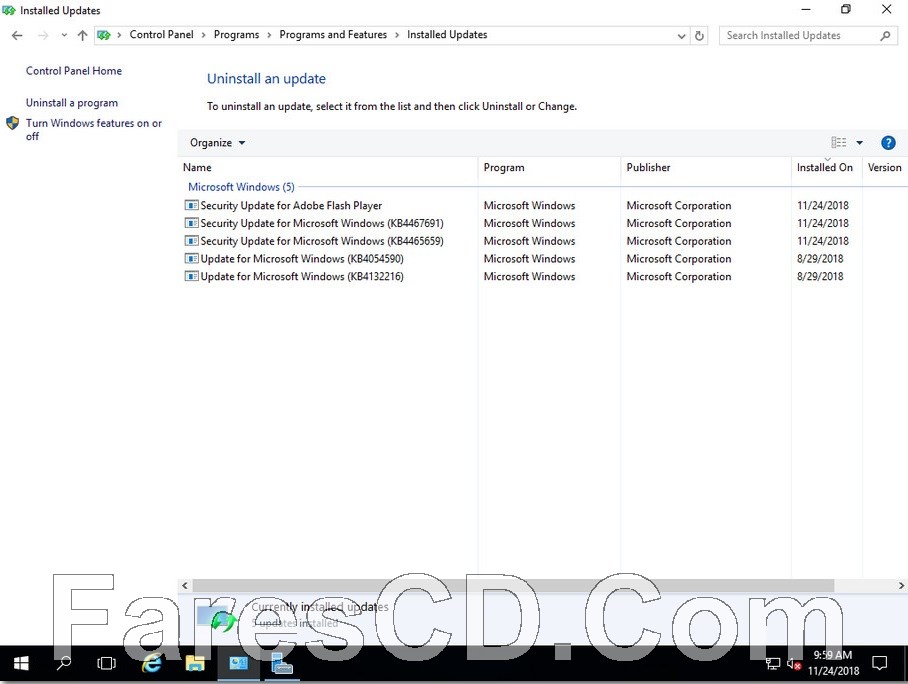
Task: Click the Adobe Flash Player update icon
Action: pyautogui.click(x=191, y=205)
